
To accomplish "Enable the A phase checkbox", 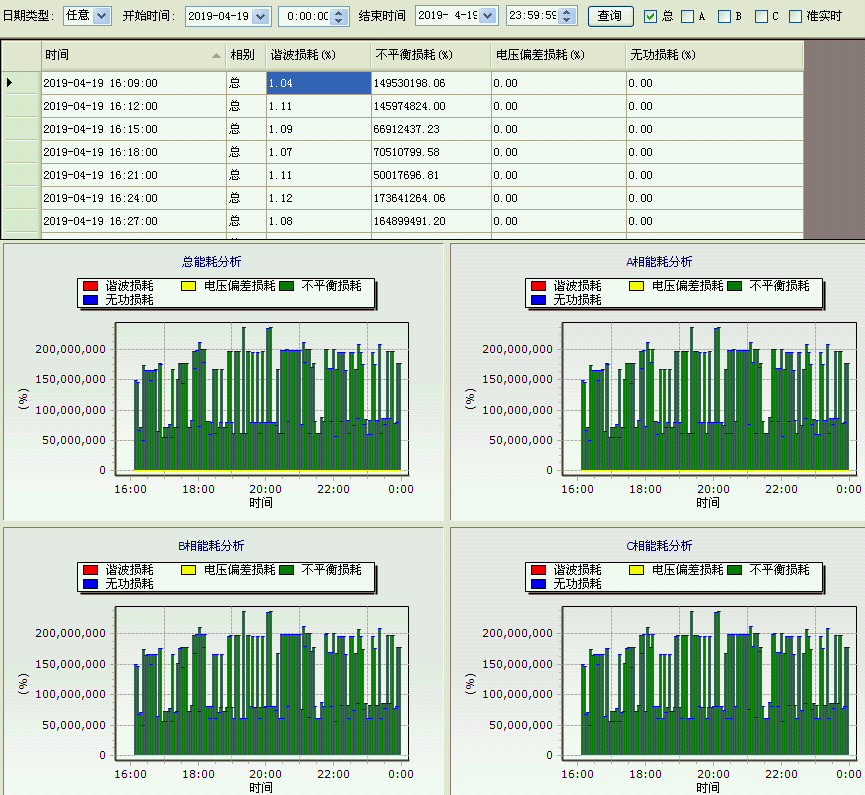I will point(688,16).
